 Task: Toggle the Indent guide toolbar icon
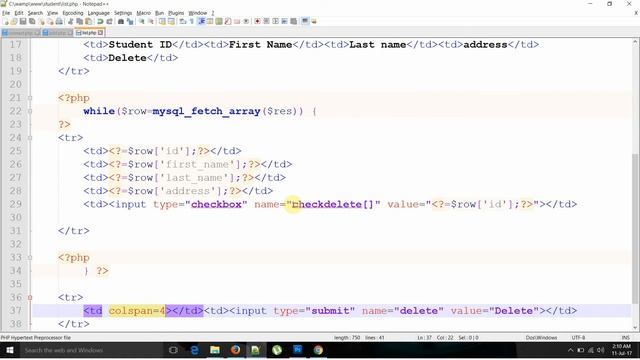201,21
